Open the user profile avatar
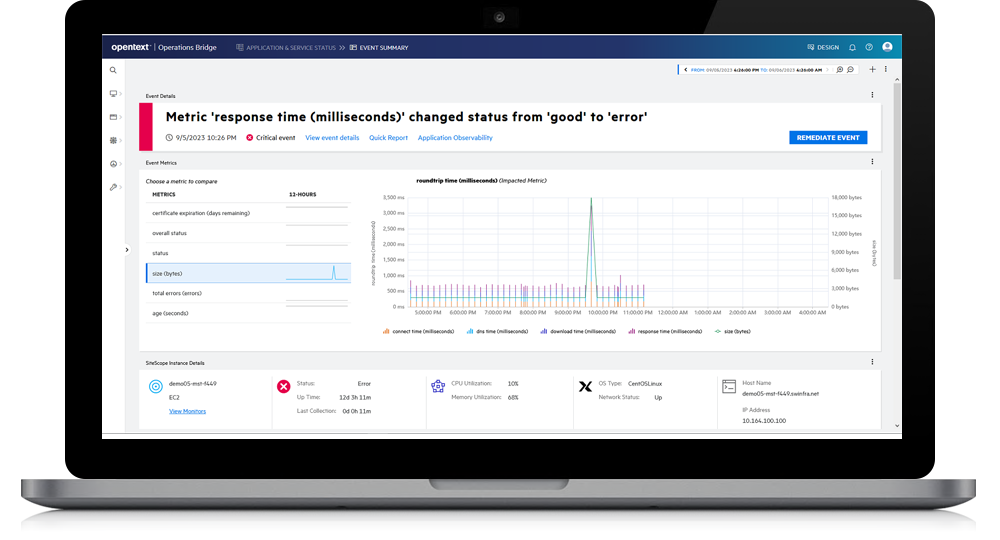 (887, 47)
